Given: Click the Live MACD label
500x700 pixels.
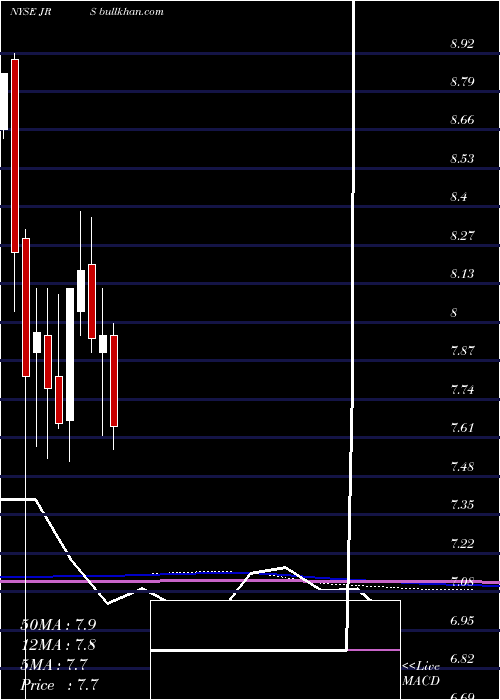Looking at the screenshot, I should 421,673.
